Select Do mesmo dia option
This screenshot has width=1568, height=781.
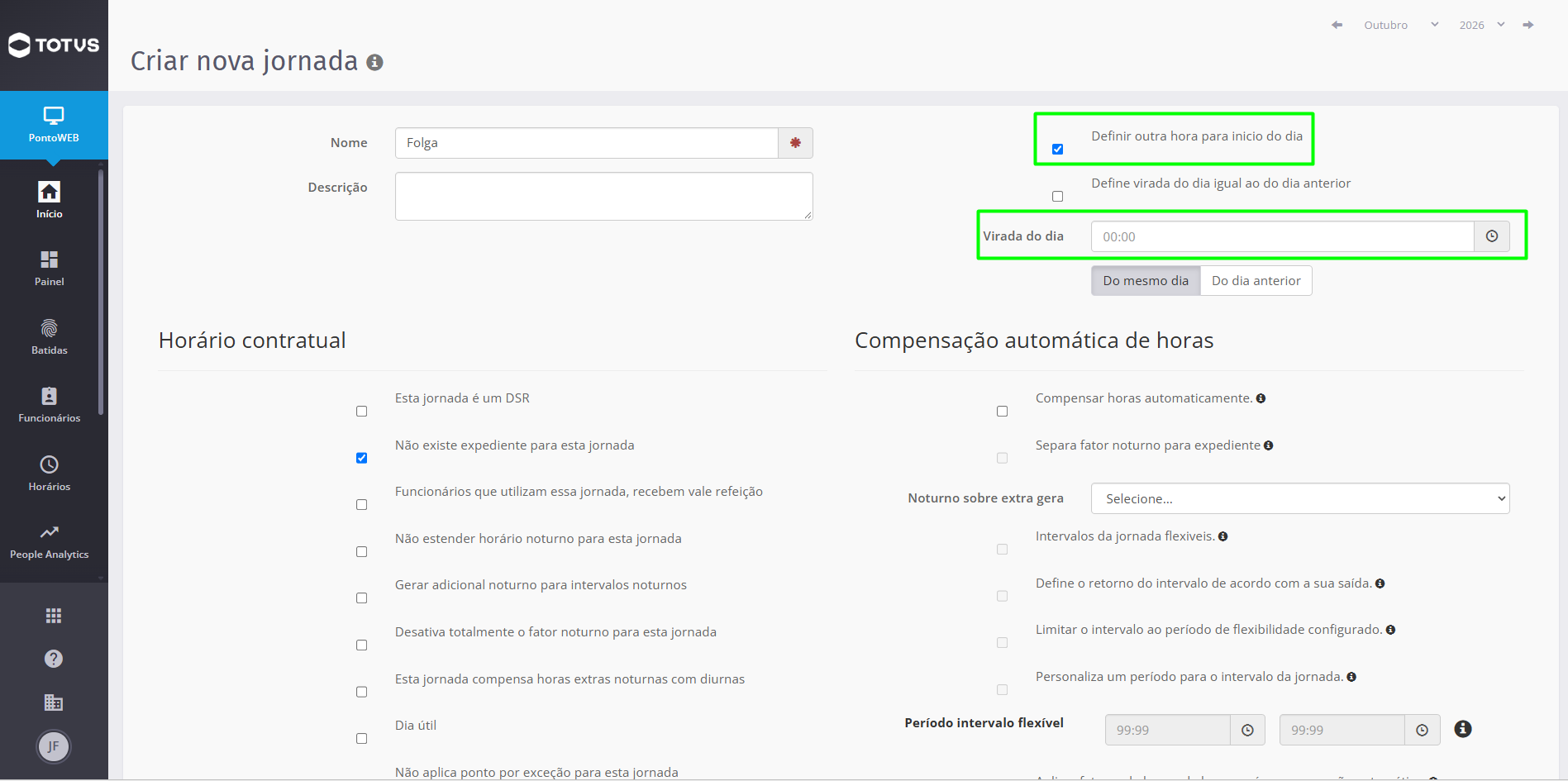(x=1146, y=281)
